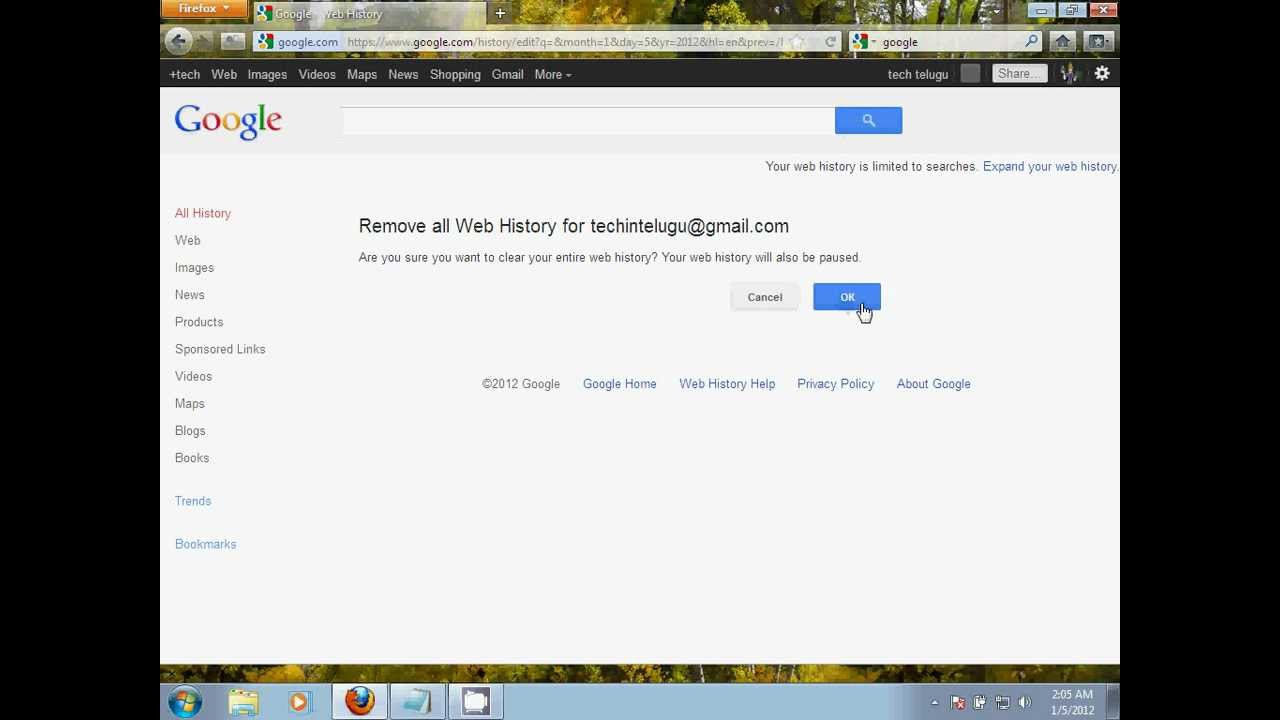Open Maps in the Google bar
The width and height of the screenshot is (1280, 720).
[x=362, y=74]
